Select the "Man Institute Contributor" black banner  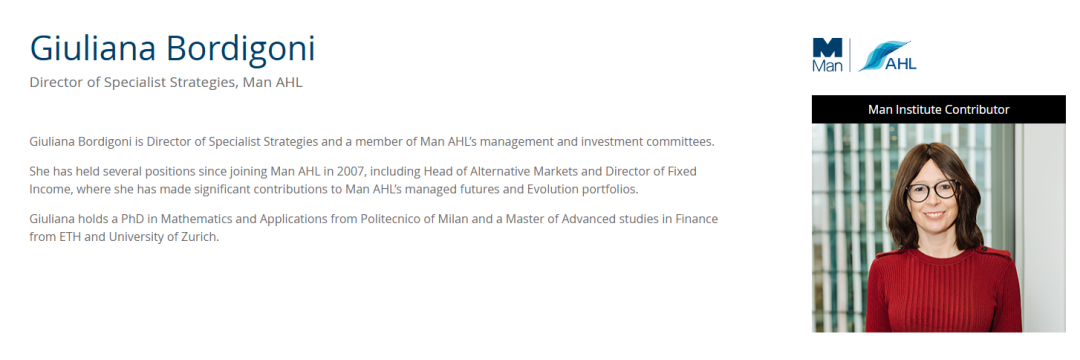[x=938, y=109]
